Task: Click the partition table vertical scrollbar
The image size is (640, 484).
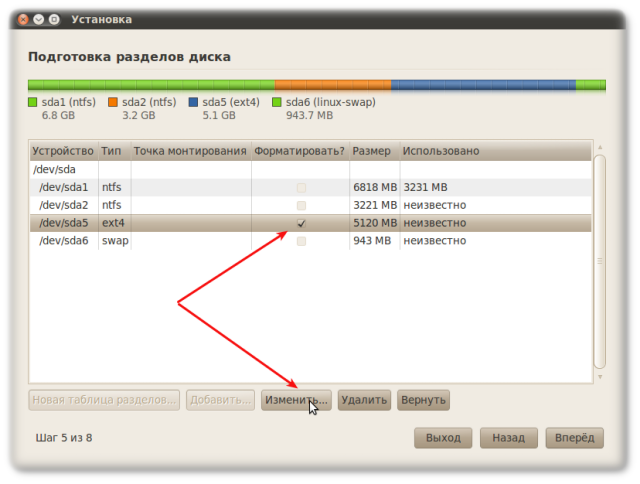Action: click(x=599, y=260)
